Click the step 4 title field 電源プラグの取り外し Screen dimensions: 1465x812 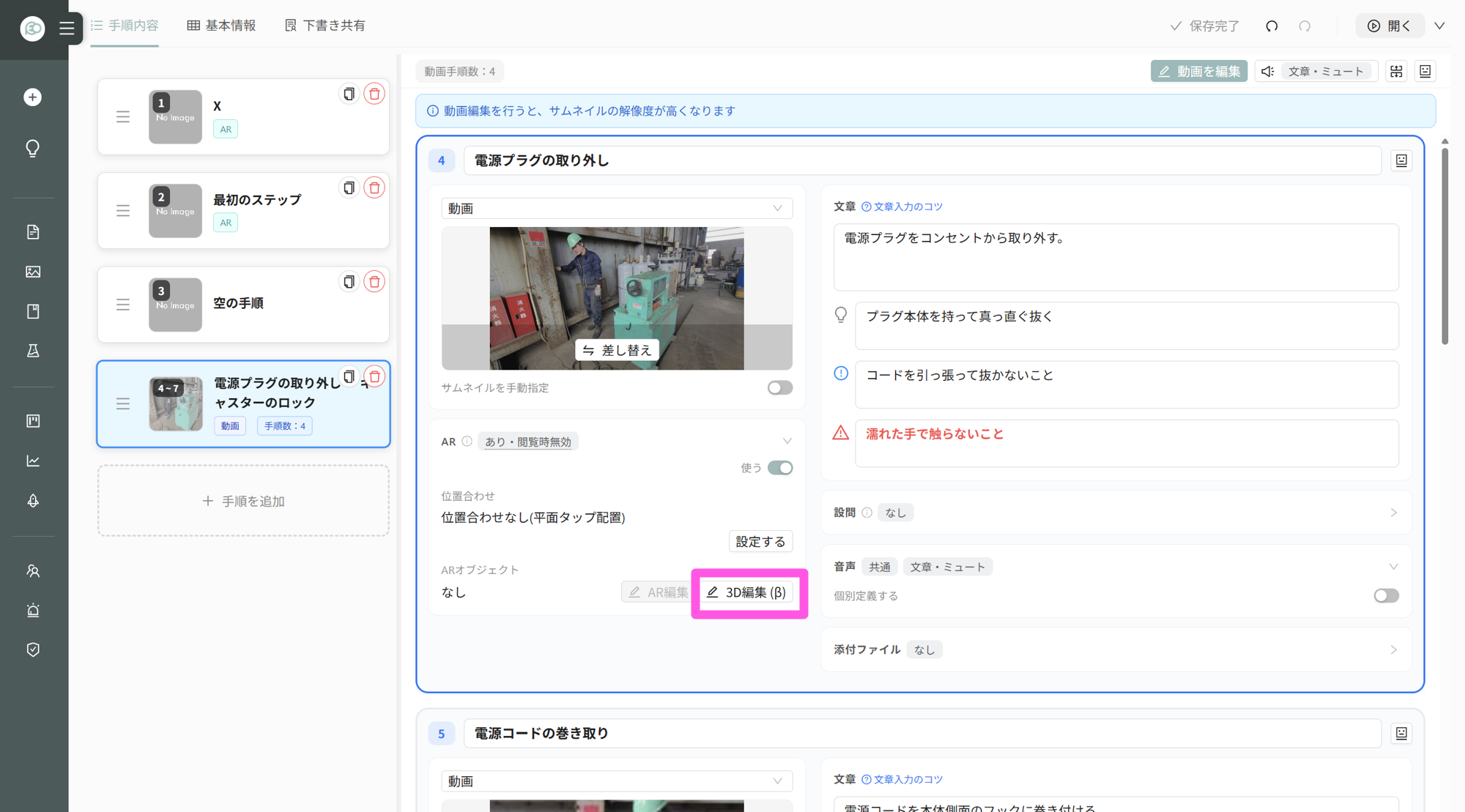point(922,160)
